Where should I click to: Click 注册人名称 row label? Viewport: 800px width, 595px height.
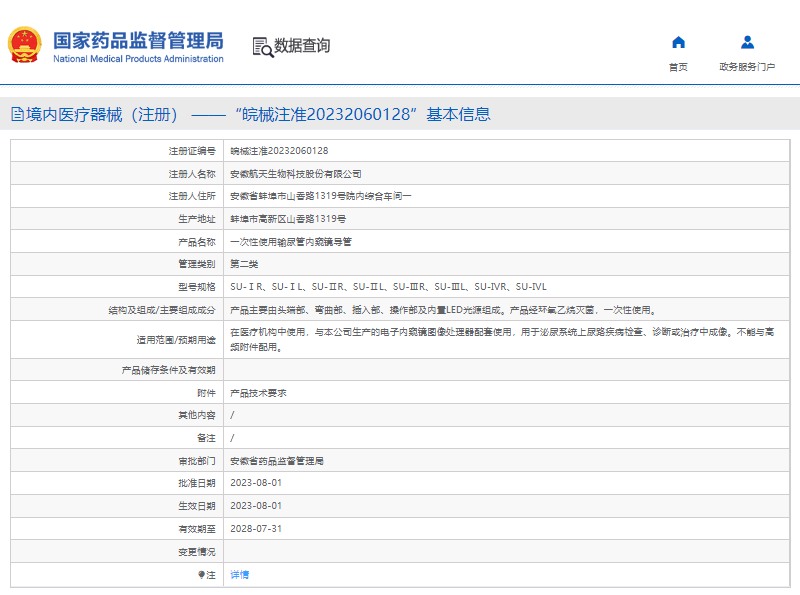point(192,174)
